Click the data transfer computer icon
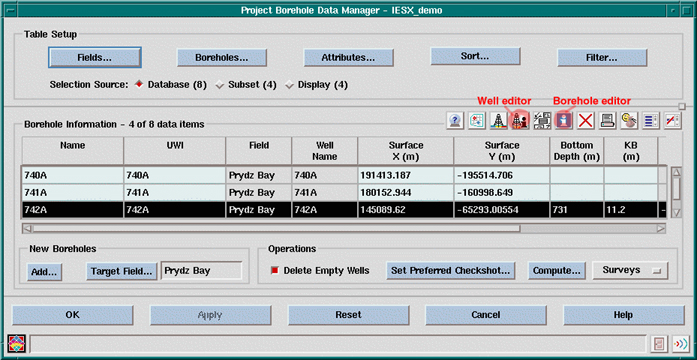The height and width of the screenshot is (360, 697). pos(542,120)
